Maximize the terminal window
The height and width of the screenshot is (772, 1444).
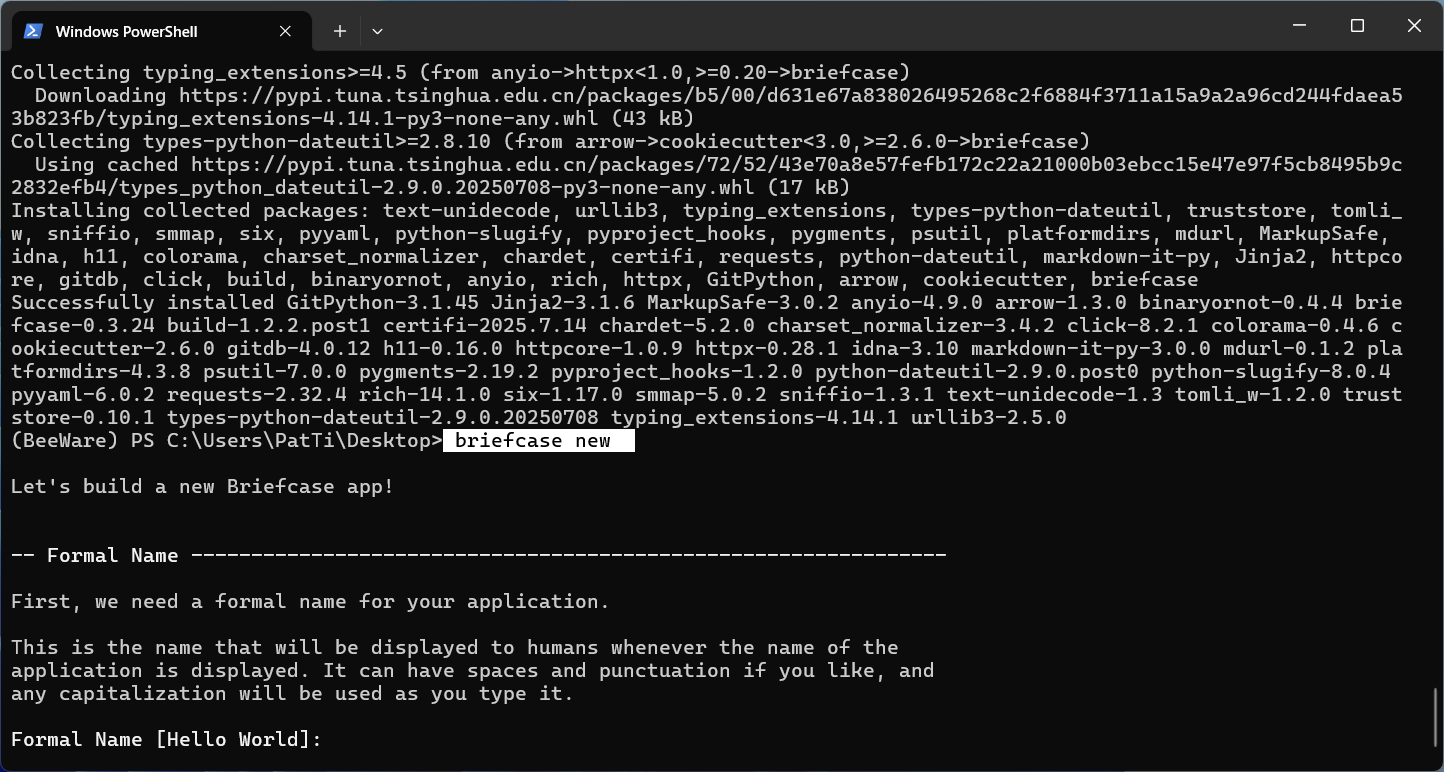pos(1357,26)
